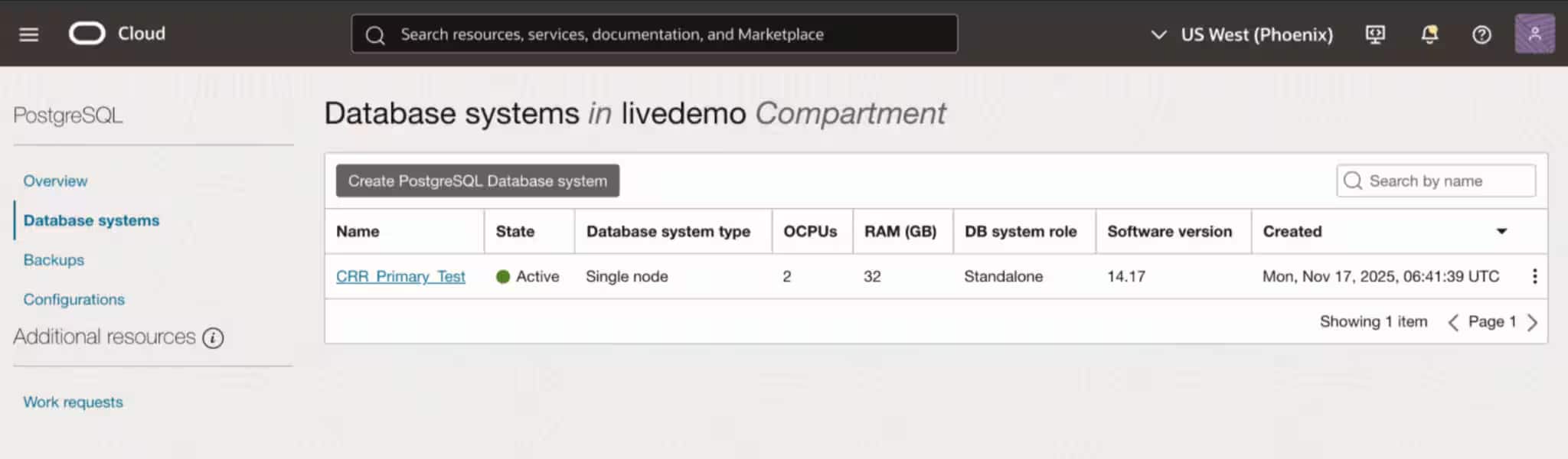Open Backups in sidebar
The height and width of the screenshot is (459, 1568).
click(54, 259)
